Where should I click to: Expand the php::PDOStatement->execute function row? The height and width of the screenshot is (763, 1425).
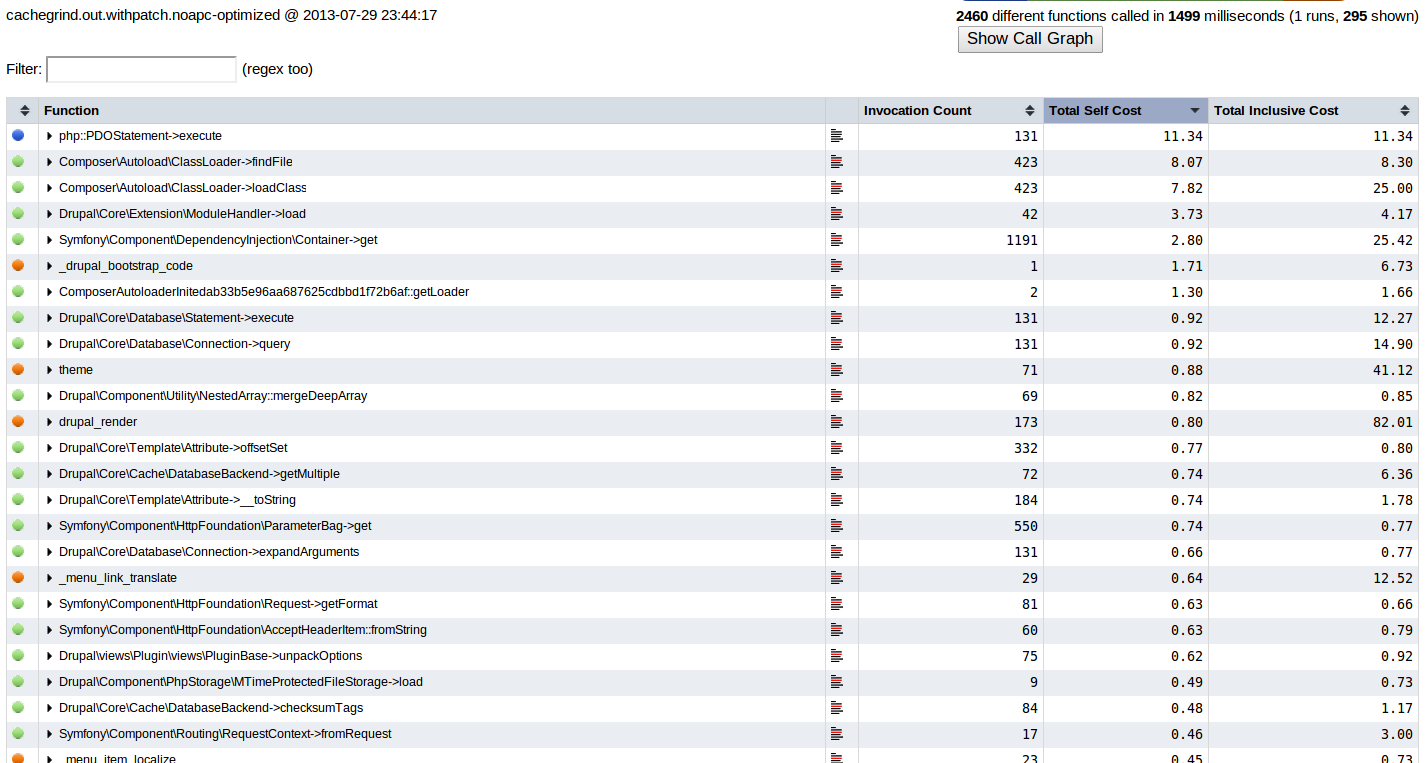coord(50,136)
